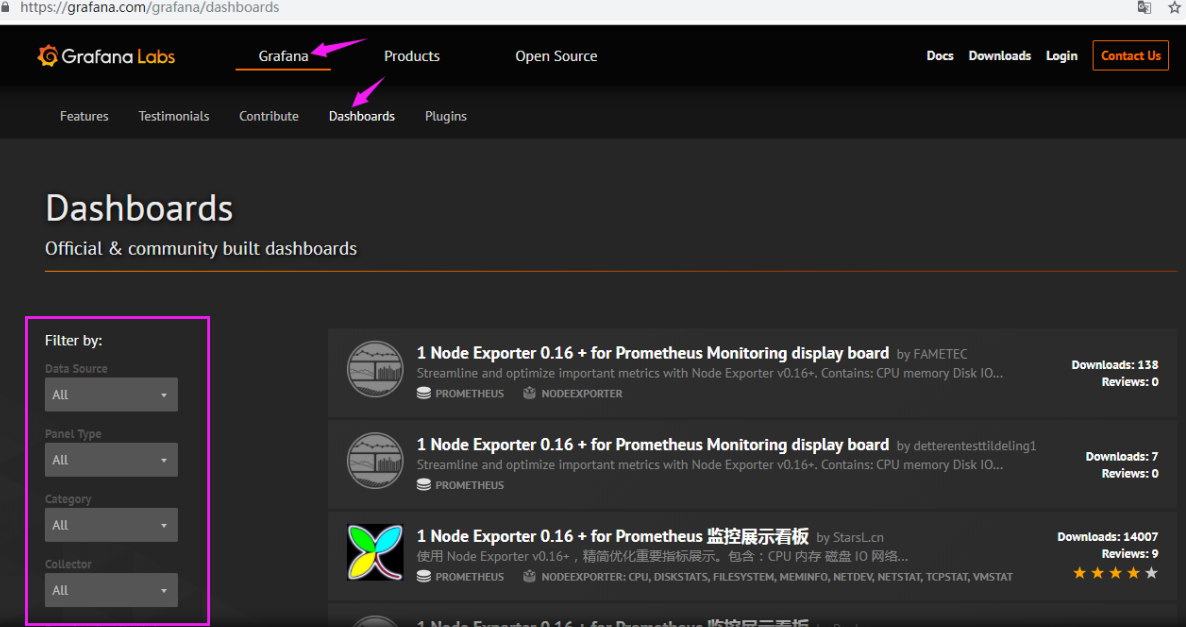Open detterentesttildeling1's Node Exporter dashboard title
1186x627 pixels.
(x=653, y=445)
